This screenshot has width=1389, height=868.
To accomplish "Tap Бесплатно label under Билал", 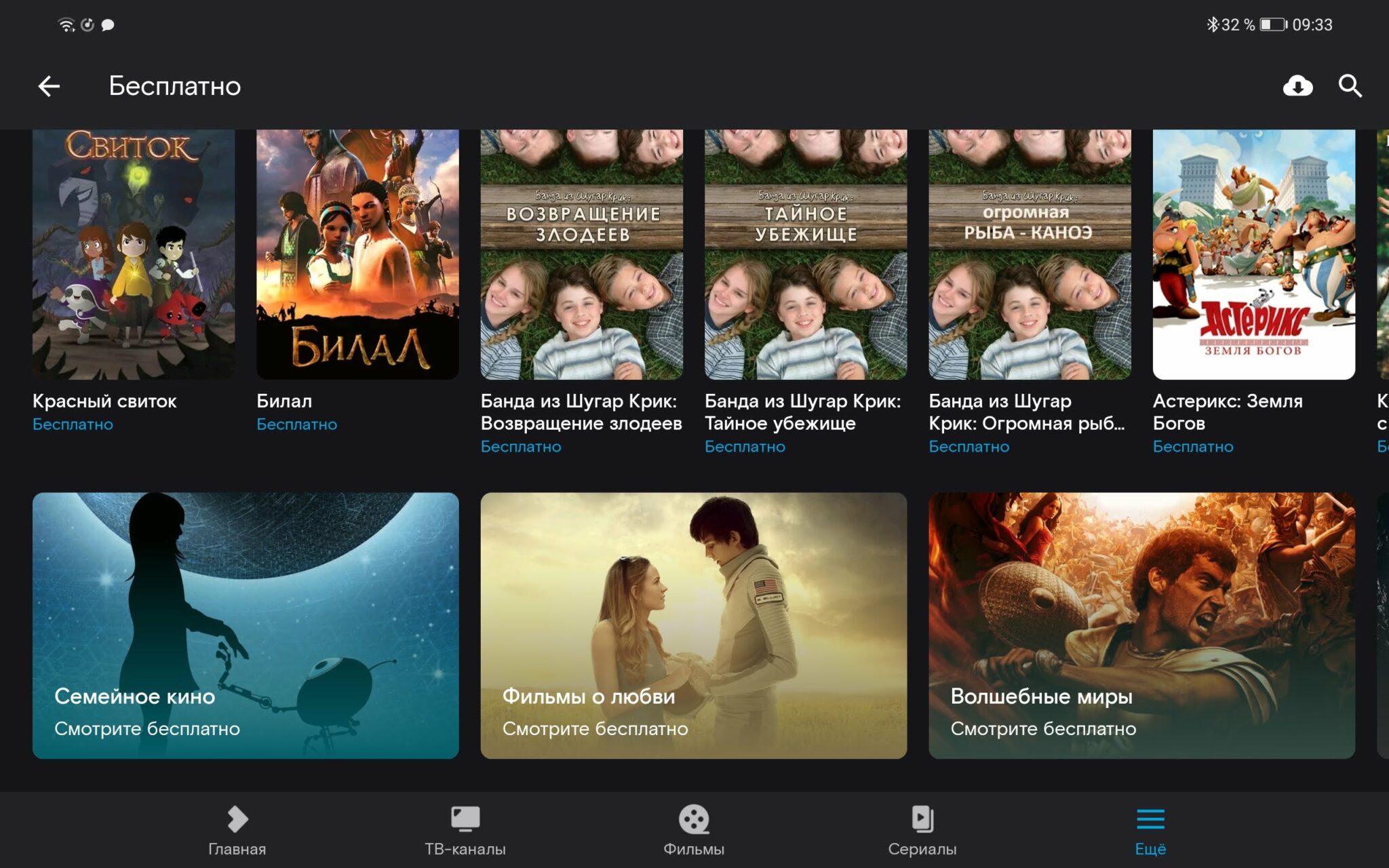I will pyautogui.click(x=296, y=425).
